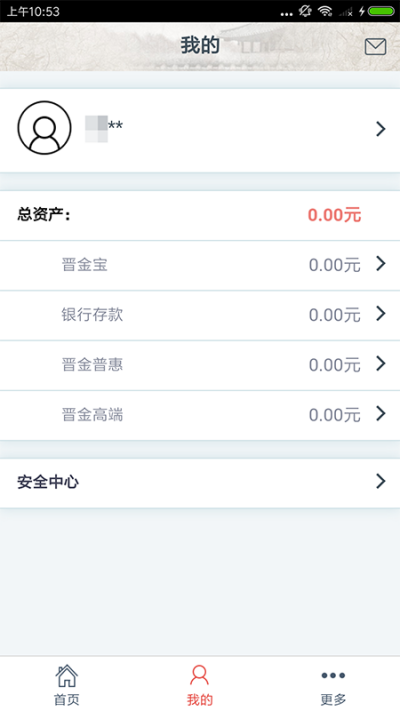Image resolution: width=400 pixels, height=711 pixels.
Task: Open 安全中心 chevron arrow
Action: pyautogui.click(x=380, y=481)
